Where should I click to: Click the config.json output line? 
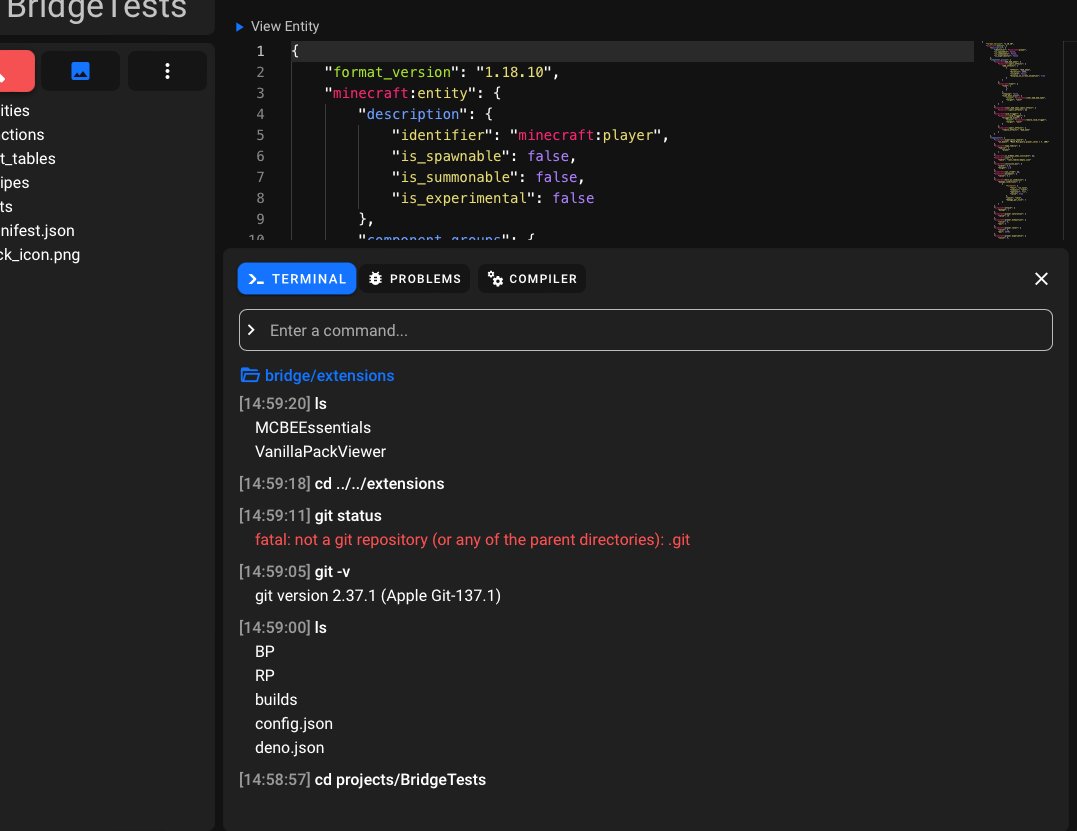pos(294,724)
